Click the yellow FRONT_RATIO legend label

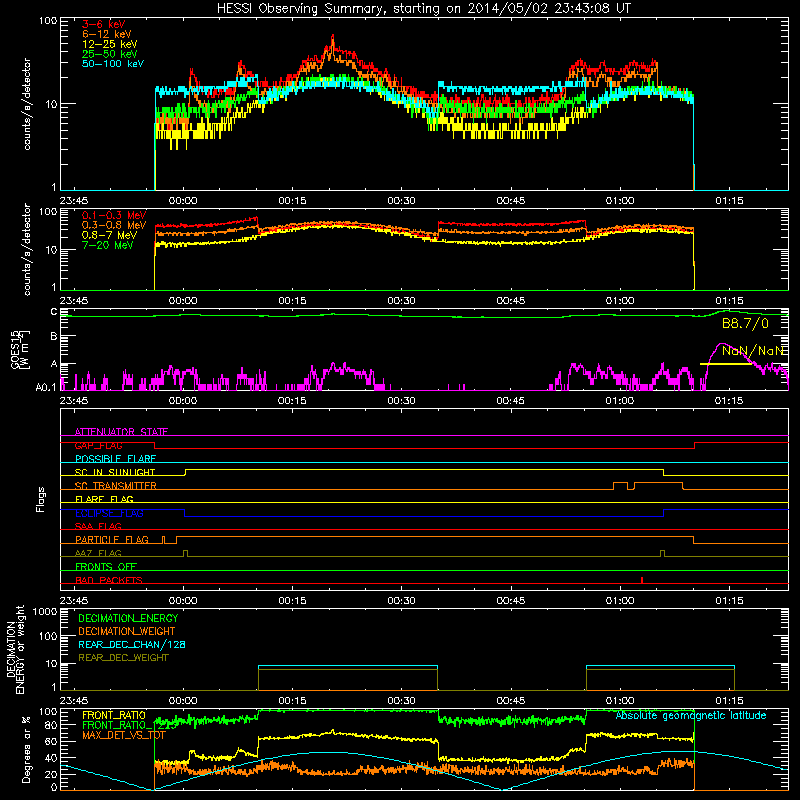coord(114,715)
